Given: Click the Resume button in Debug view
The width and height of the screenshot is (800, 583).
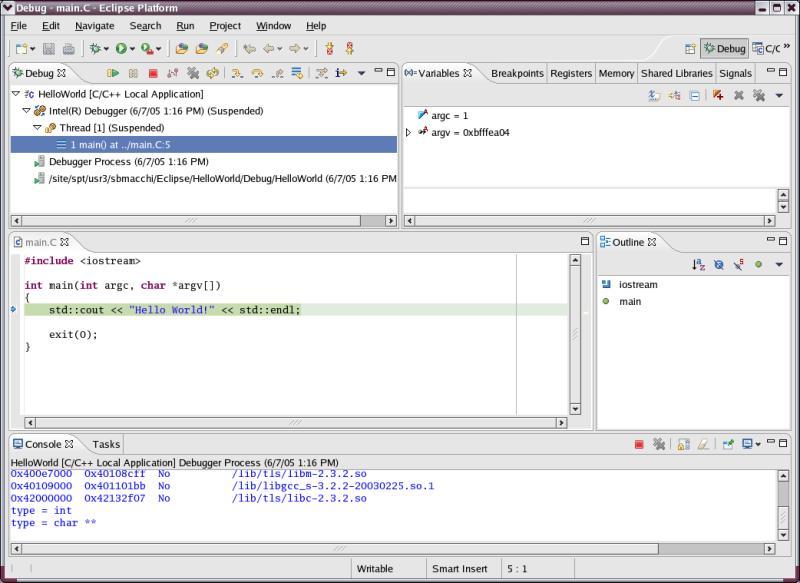Looking at the screenshot, I should [x=113, y=73].
